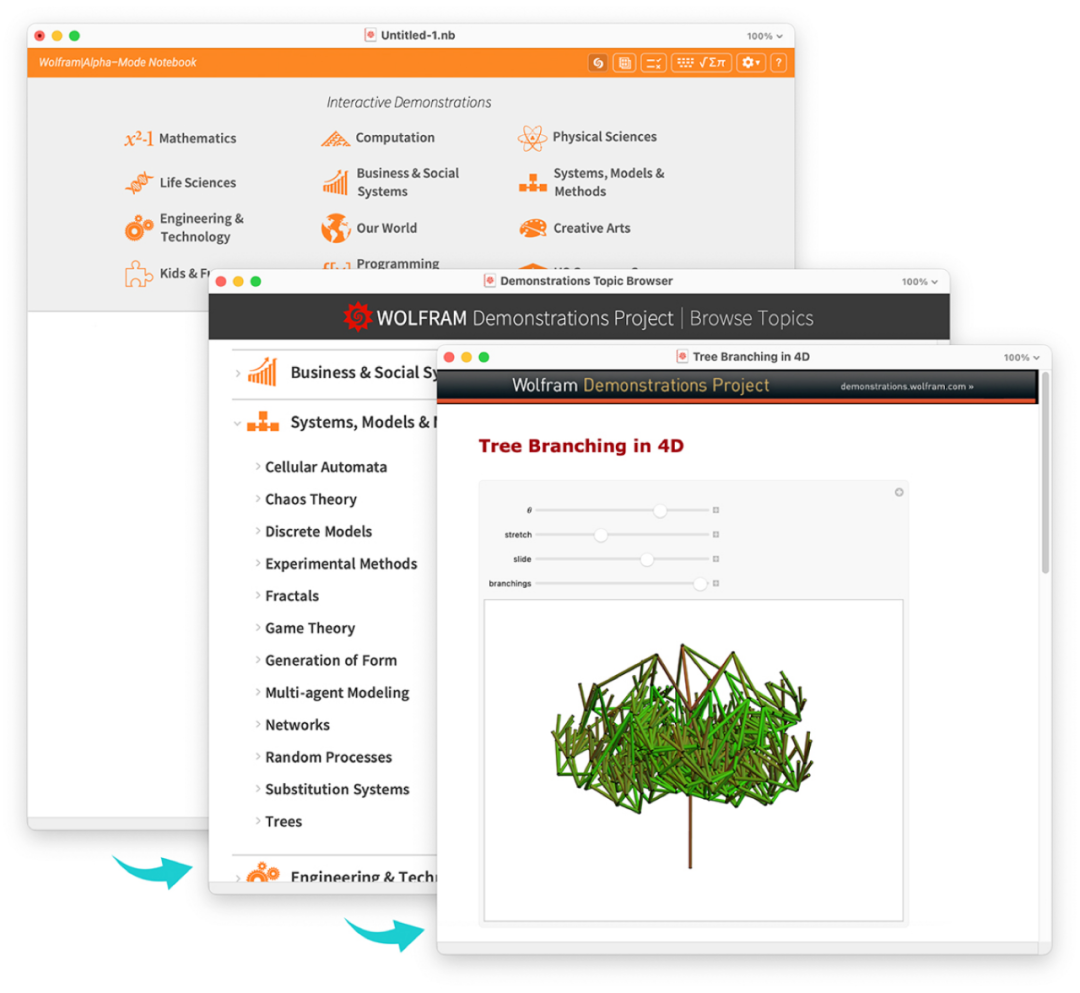
Task: Click the Systems, Models & Methods blocks icon in Untitled-1.nb
Action: coord(532,182)
